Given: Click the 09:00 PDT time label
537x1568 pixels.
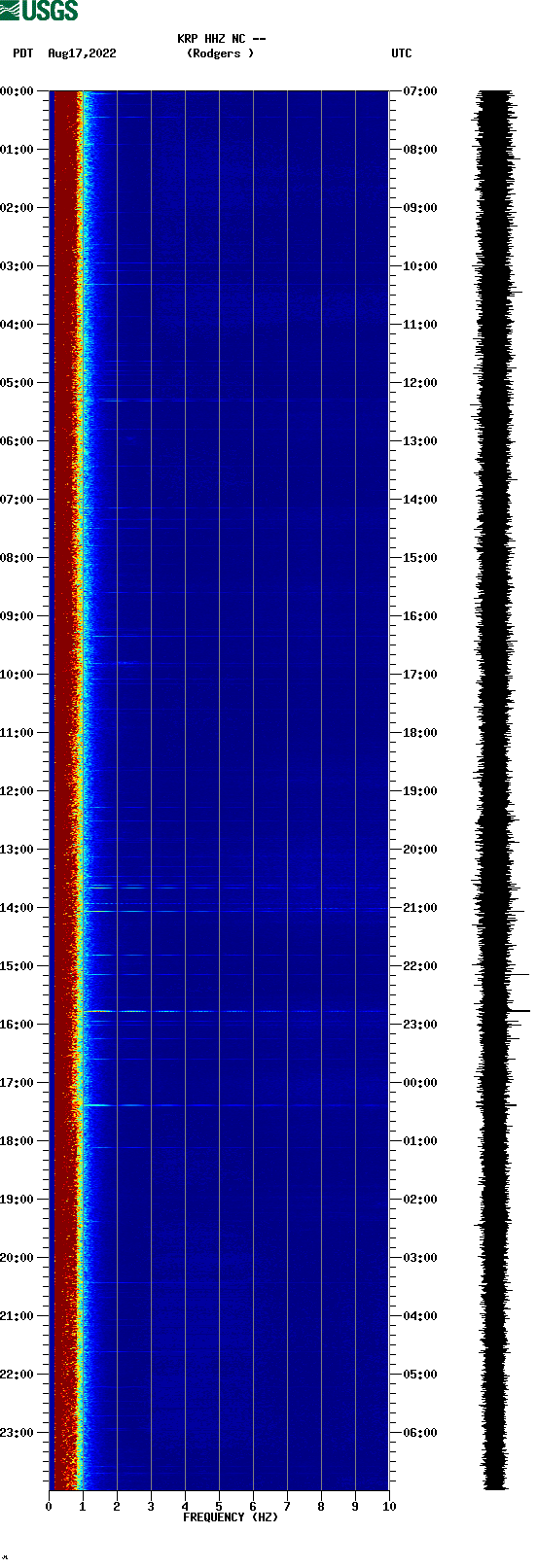Looking at the screenshot, I should tap(18, 616).
